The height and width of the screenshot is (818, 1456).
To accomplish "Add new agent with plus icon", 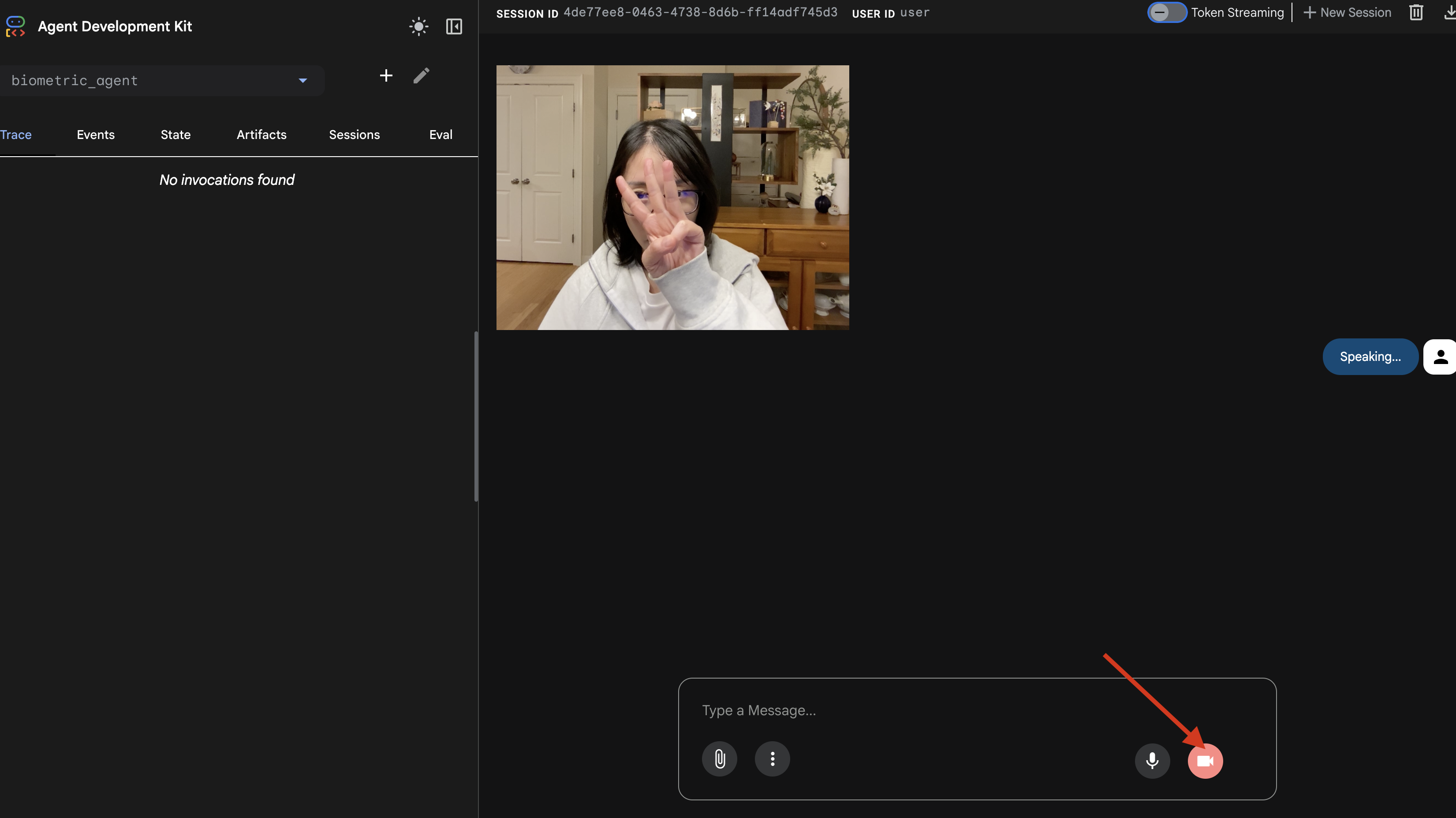I will click(x=386, y=75).
